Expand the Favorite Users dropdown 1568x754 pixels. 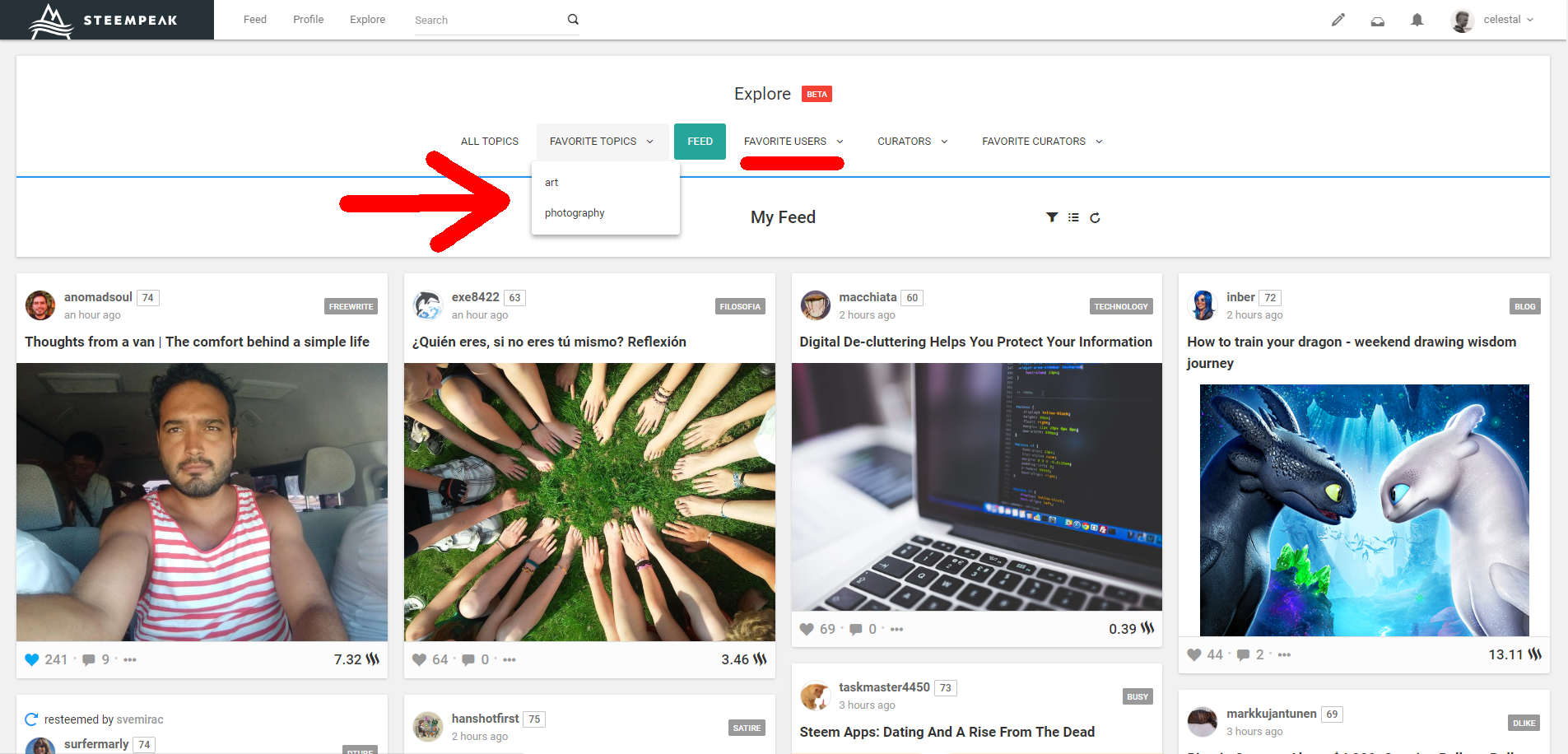[793, 142]
